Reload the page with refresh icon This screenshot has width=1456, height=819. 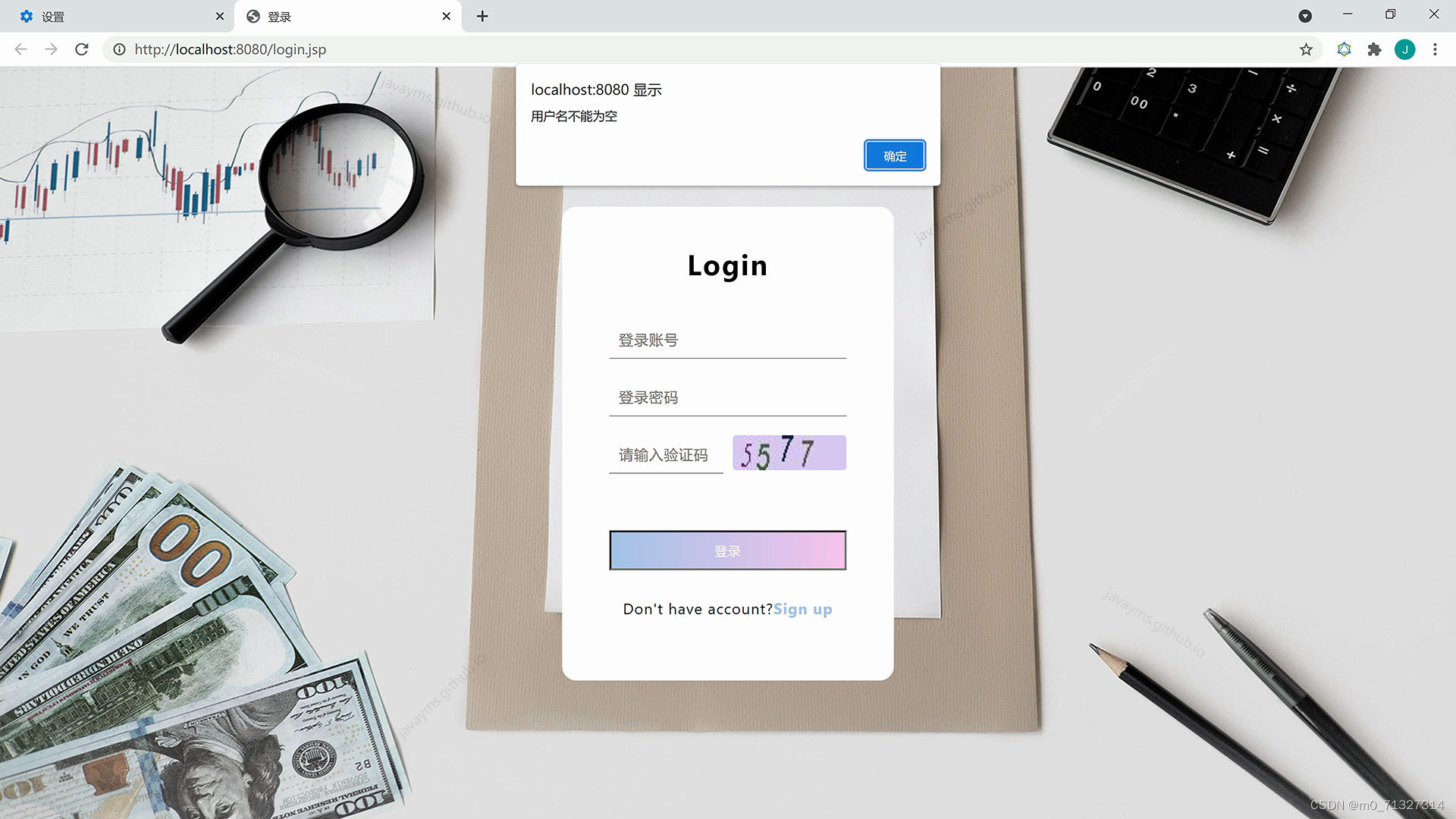point(82,49)
